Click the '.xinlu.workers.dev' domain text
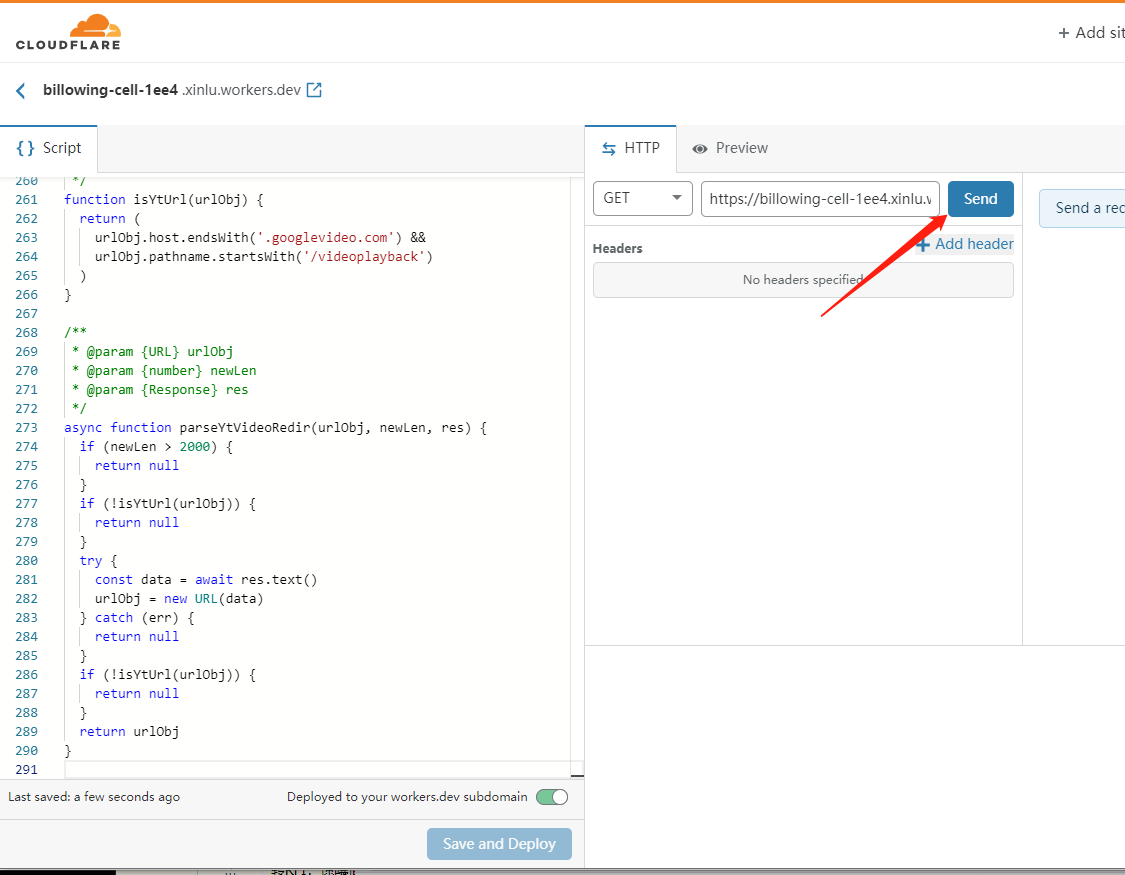1125x875 pixels. (241, 90)
